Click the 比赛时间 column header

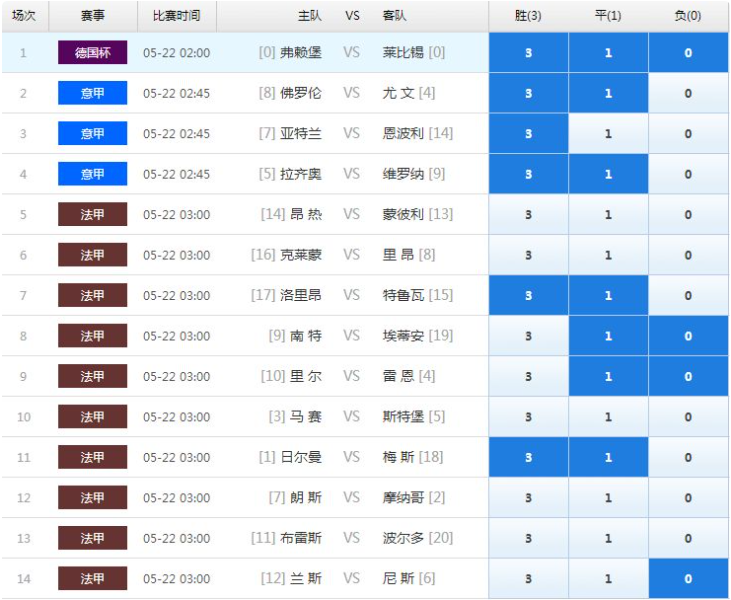point(177,16)
